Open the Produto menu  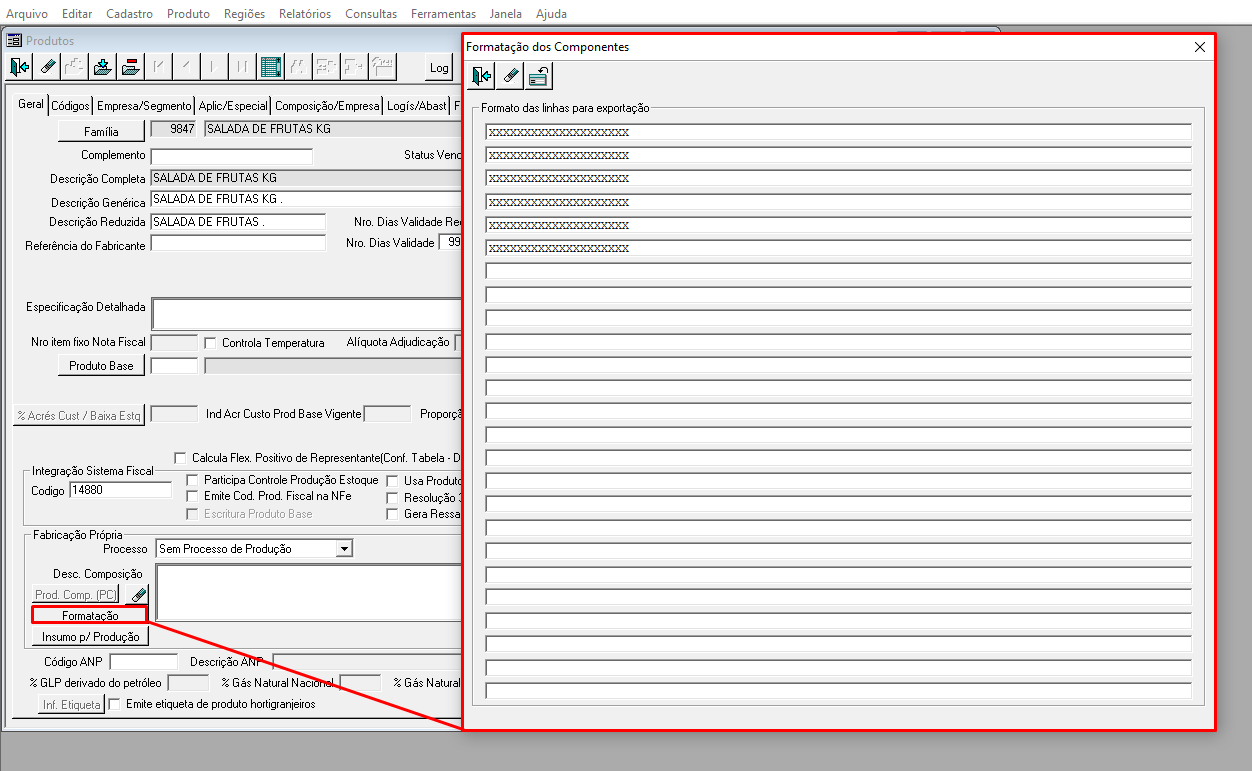pyautogui.click(x=188, y=14)
